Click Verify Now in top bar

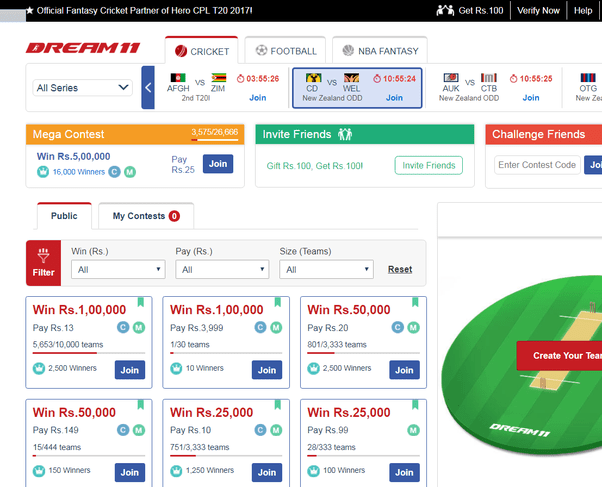538,10
